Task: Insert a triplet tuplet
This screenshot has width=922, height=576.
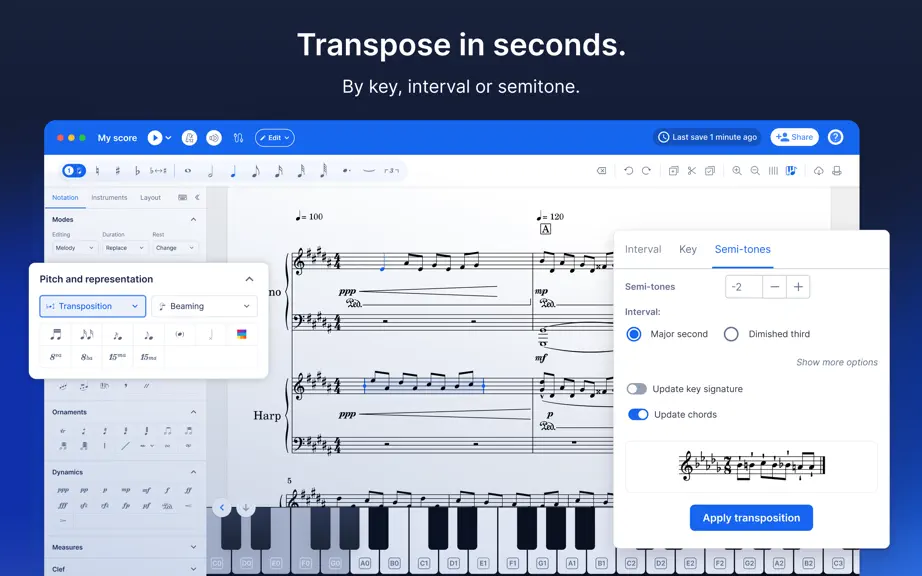Action: (x=392, y=170)
